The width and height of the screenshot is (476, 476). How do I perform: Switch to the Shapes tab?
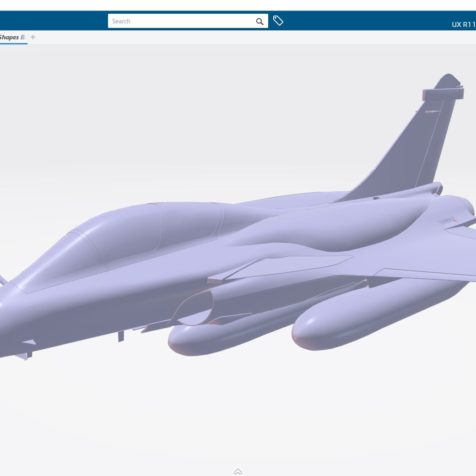(9, 37)
